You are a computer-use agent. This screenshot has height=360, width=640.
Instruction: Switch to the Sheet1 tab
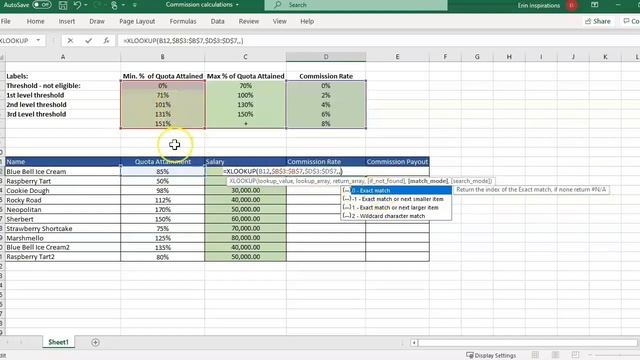(58, 342)
